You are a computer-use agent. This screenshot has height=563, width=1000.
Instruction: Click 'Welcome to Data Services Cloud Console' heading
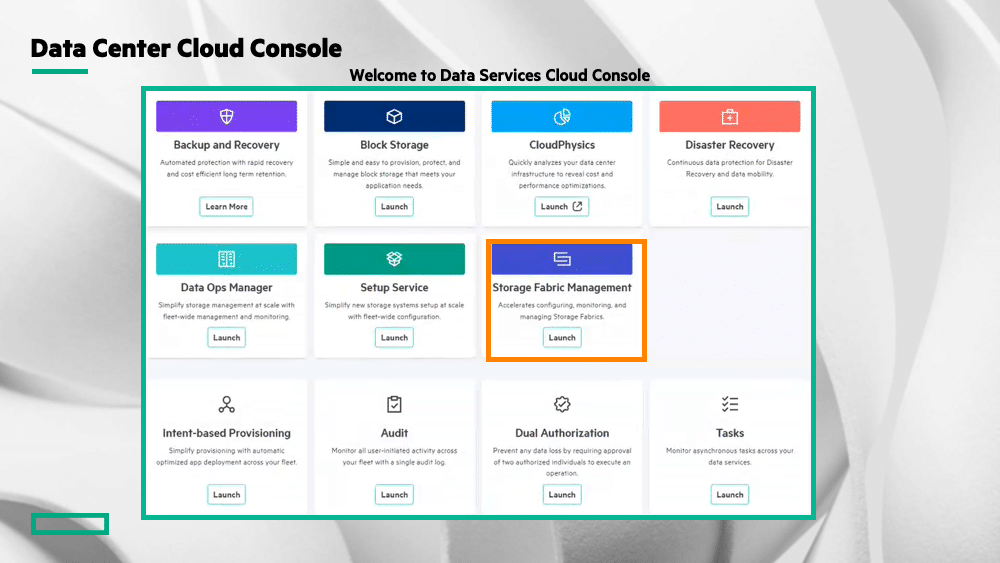coord(499,75)
